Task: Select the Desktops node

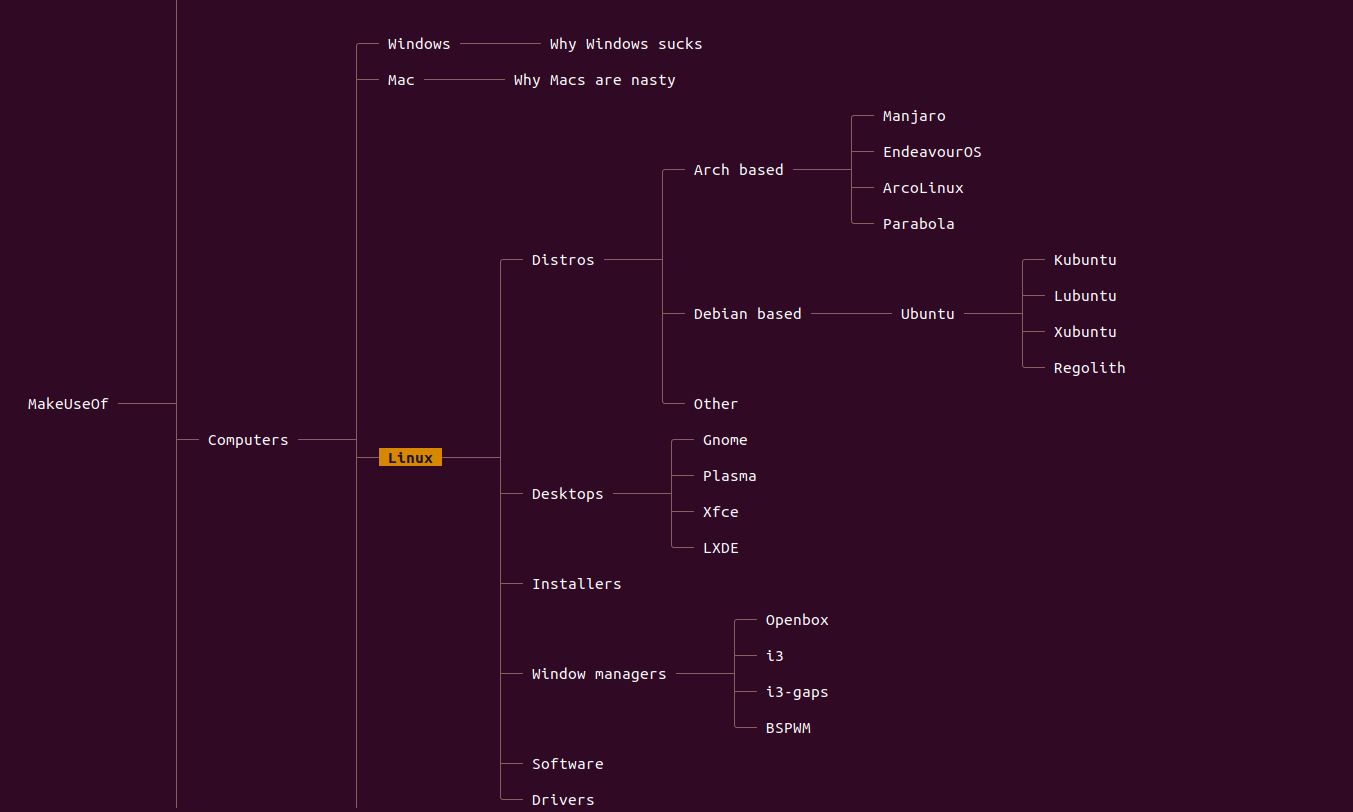Action: click(568, 494)
